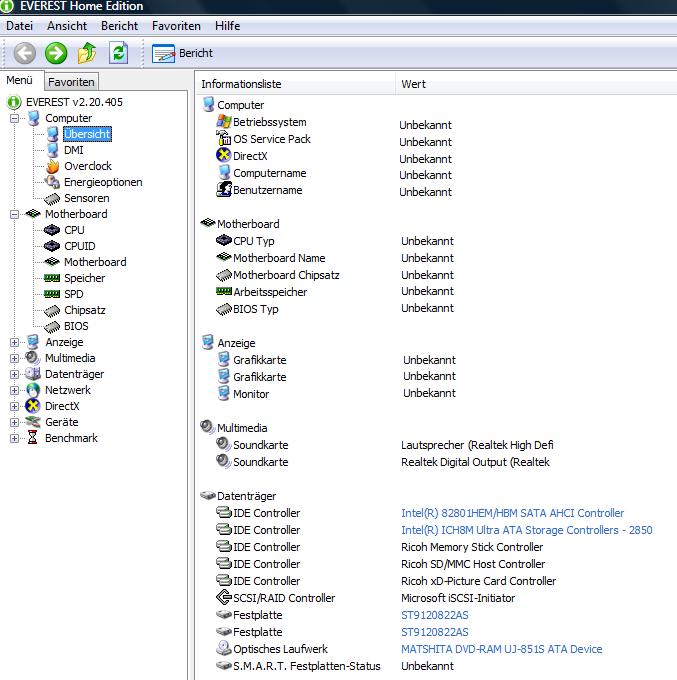Expand the Anzeige tree node
The height and width of the screenshot is (680, 677).
click(15, 342)
